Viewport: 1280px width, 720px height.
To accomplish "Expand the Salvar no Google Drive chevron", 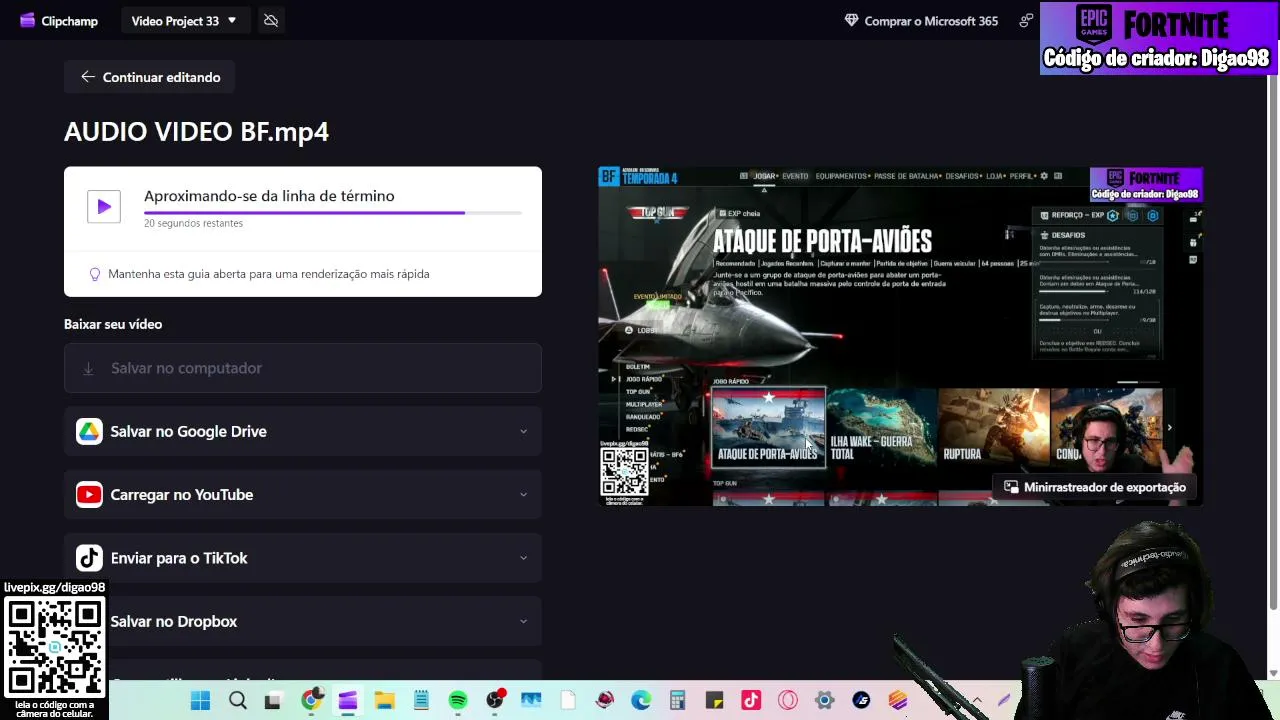I will click(523, 431).
